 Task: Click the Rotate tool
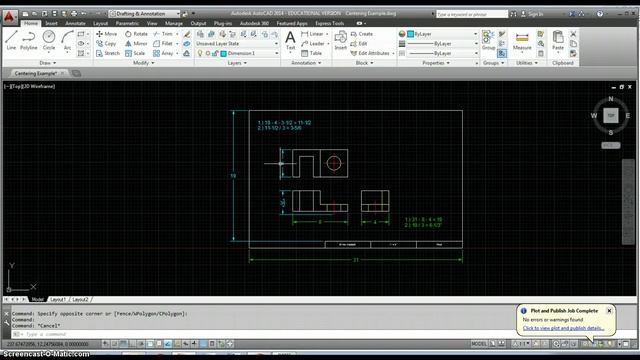tap(136, 34)
